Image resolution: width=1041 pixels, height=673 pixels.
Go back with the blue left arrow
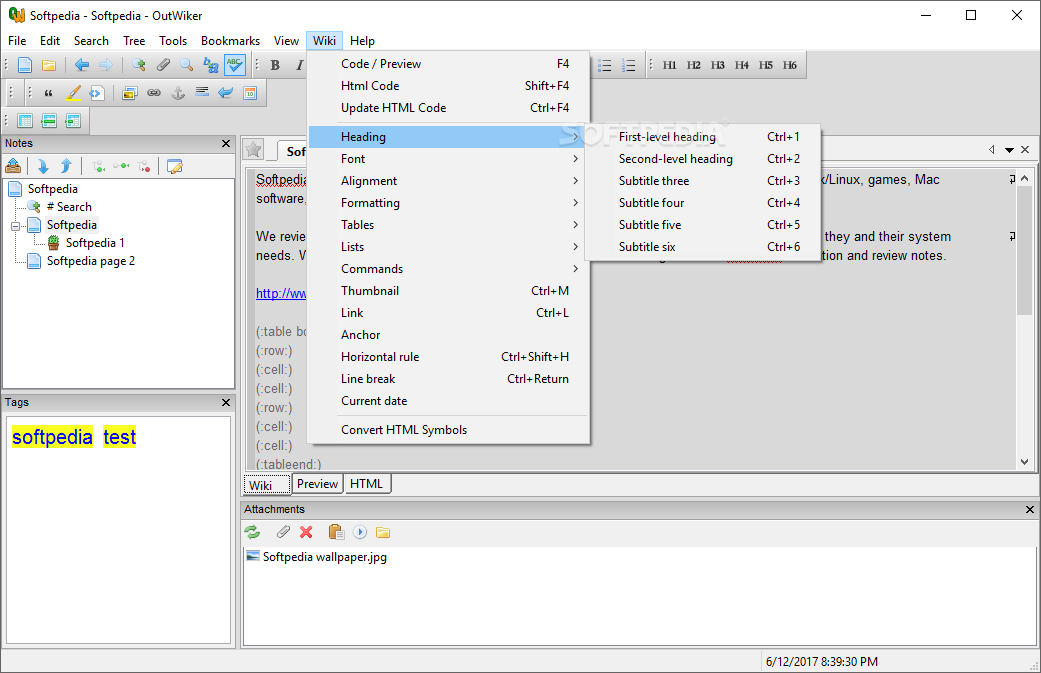(82, 65)
